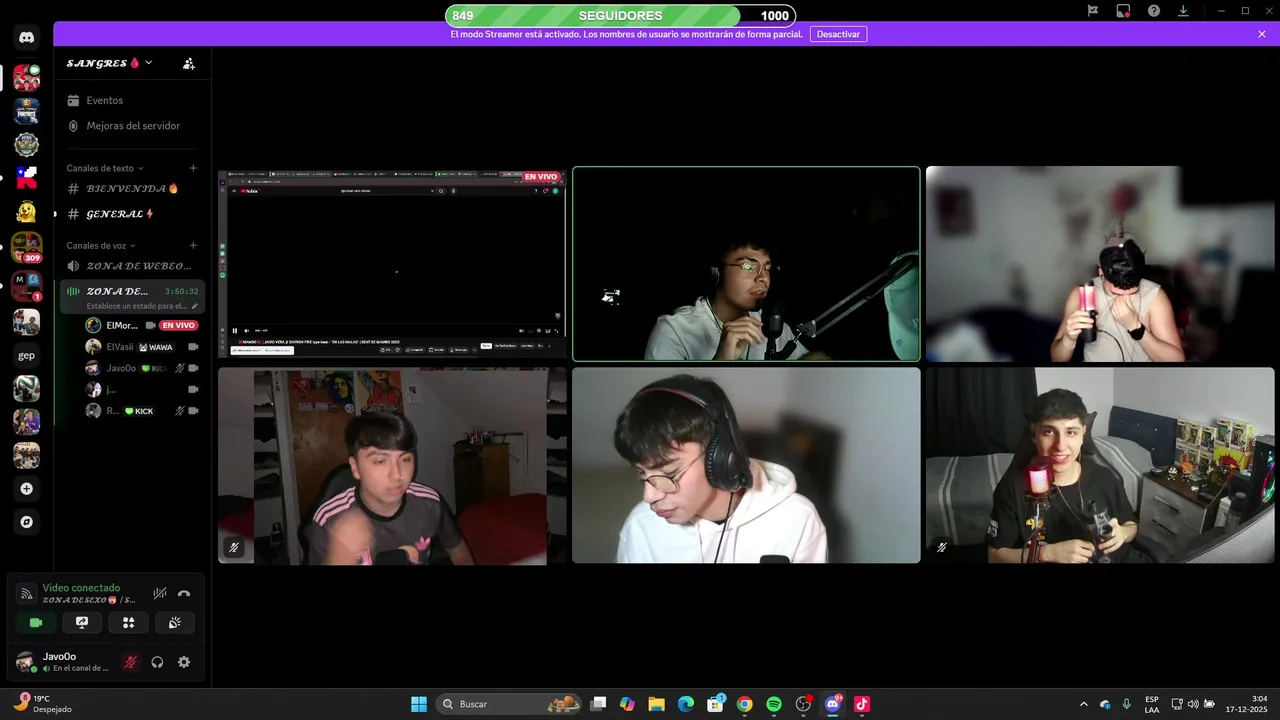Click the 19°C Despejado weather widget
The height and width of the screenshot is (720, 1280).
point(43,704)
